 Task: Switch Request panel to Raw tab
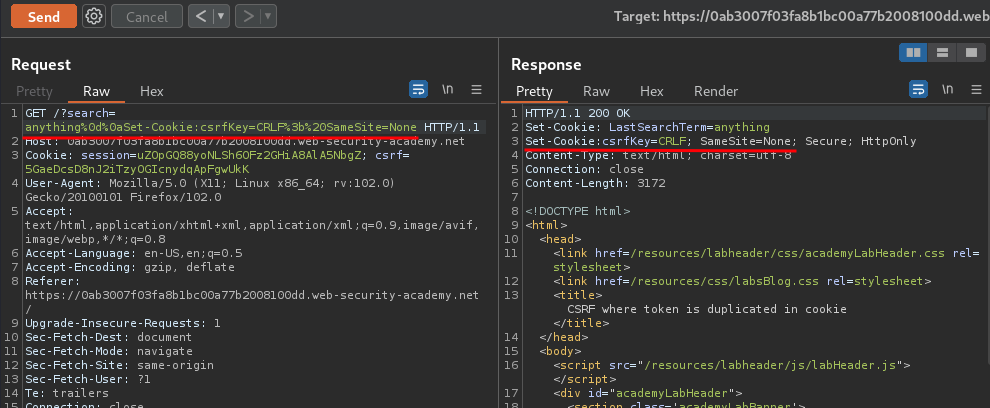(97, 92)
